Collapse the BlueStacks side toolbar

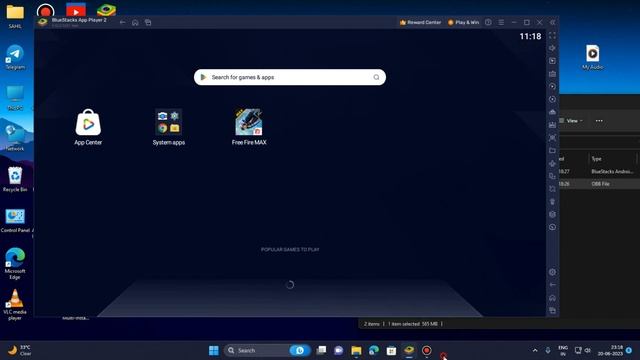[552, 22]
